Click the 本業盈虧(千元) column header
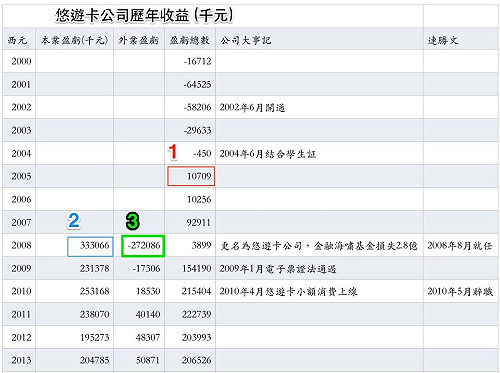Viewport: 500px width, 373px height. pyautogui.click(x=75, y=40)
